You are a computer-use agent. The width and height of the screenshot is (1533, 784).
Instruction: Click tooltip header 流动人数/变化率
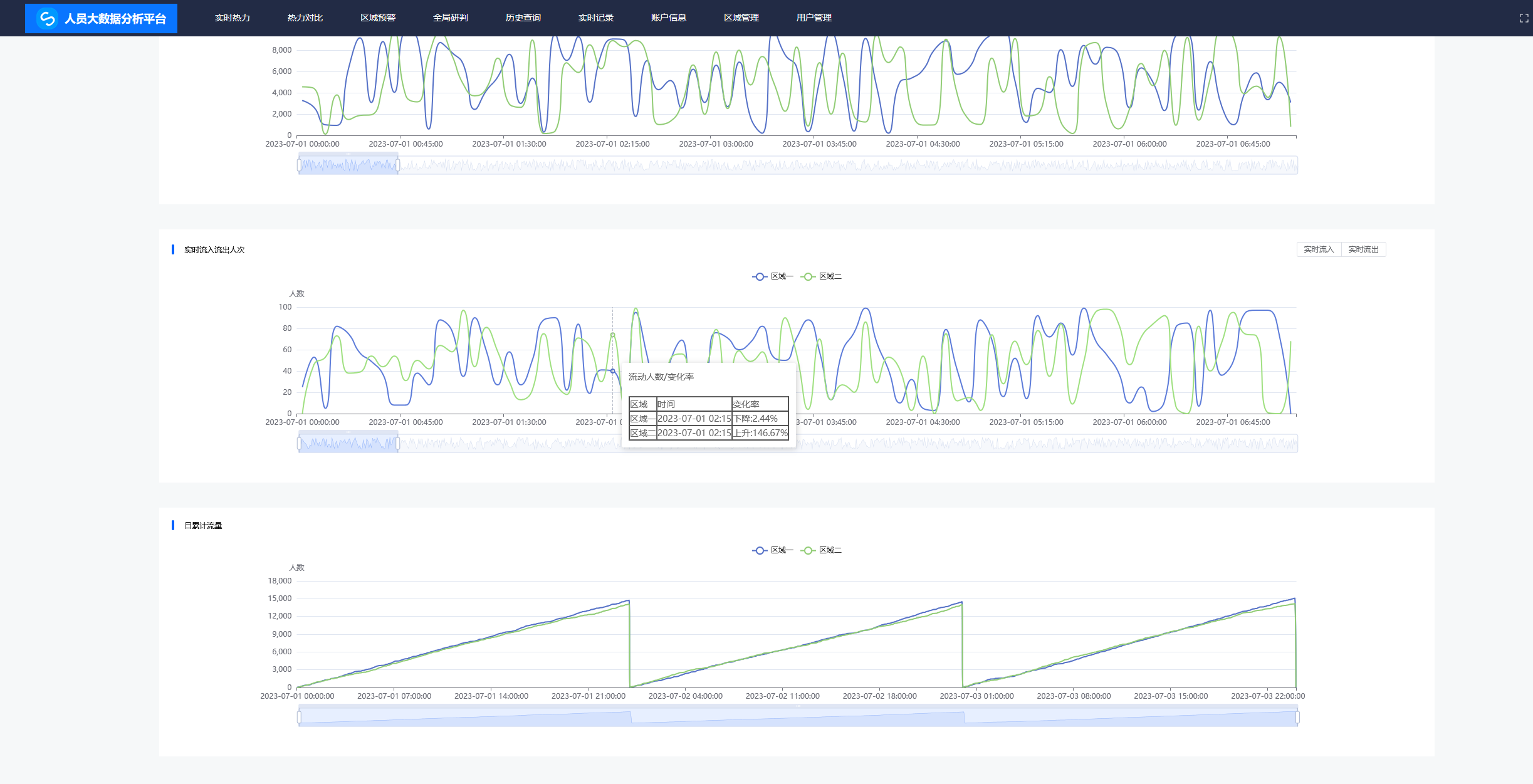661,377
